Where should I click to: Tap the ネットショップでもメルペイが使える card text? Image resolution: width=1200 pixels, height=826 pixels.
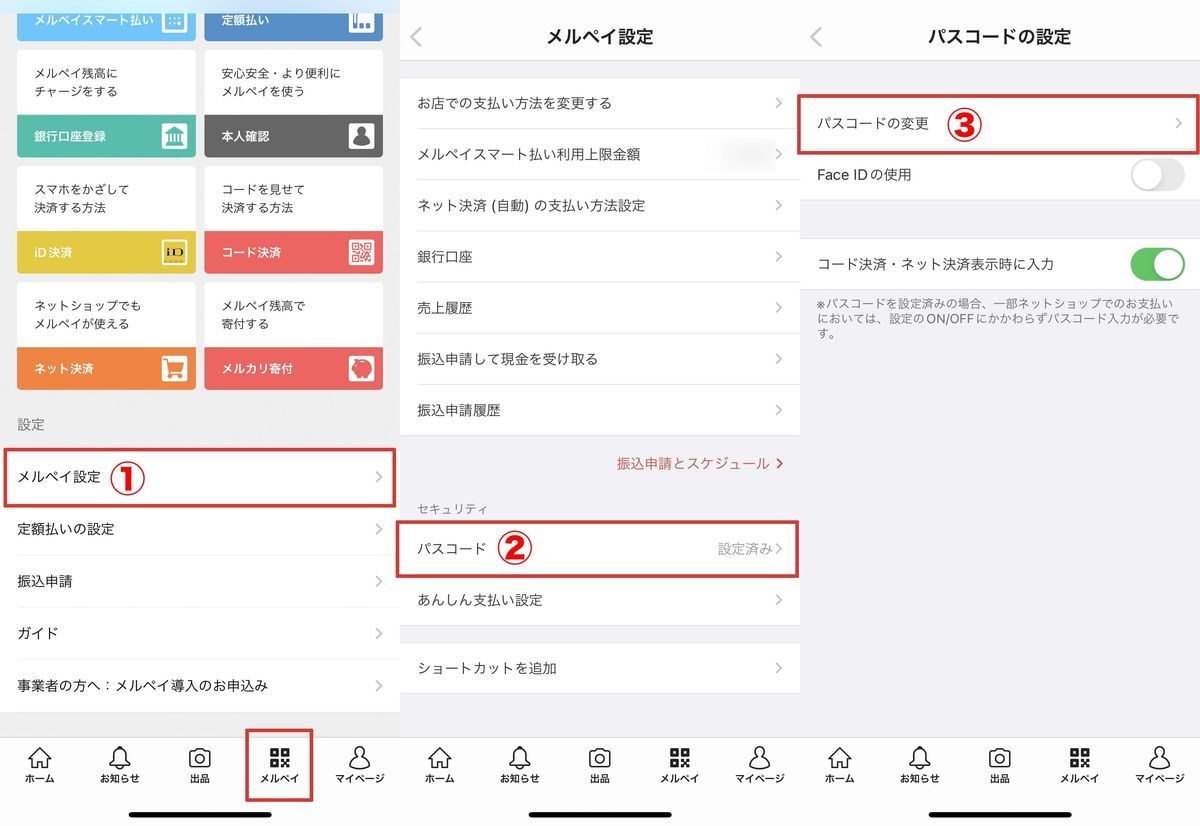pyautogui.click(x=88, y=315)
